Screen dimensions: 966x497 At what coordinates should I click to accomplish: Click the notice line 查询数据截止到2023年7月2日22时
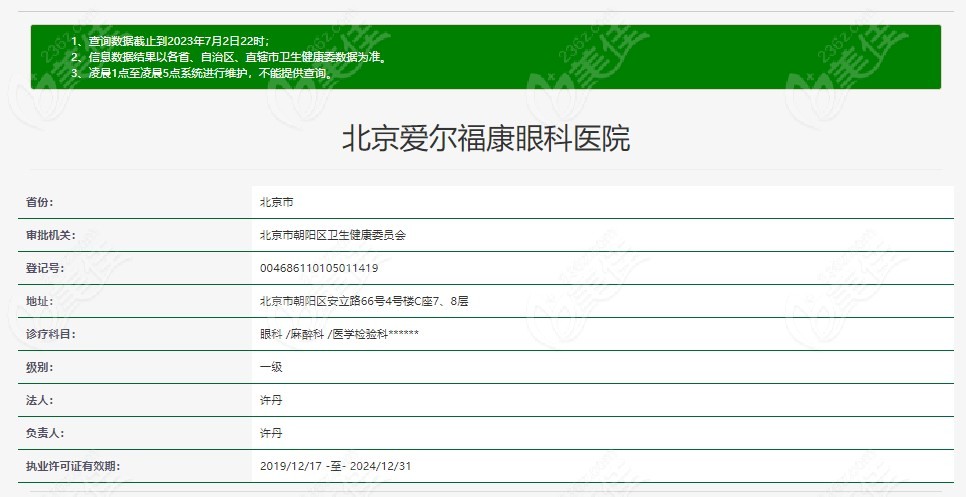pos(170,41)
